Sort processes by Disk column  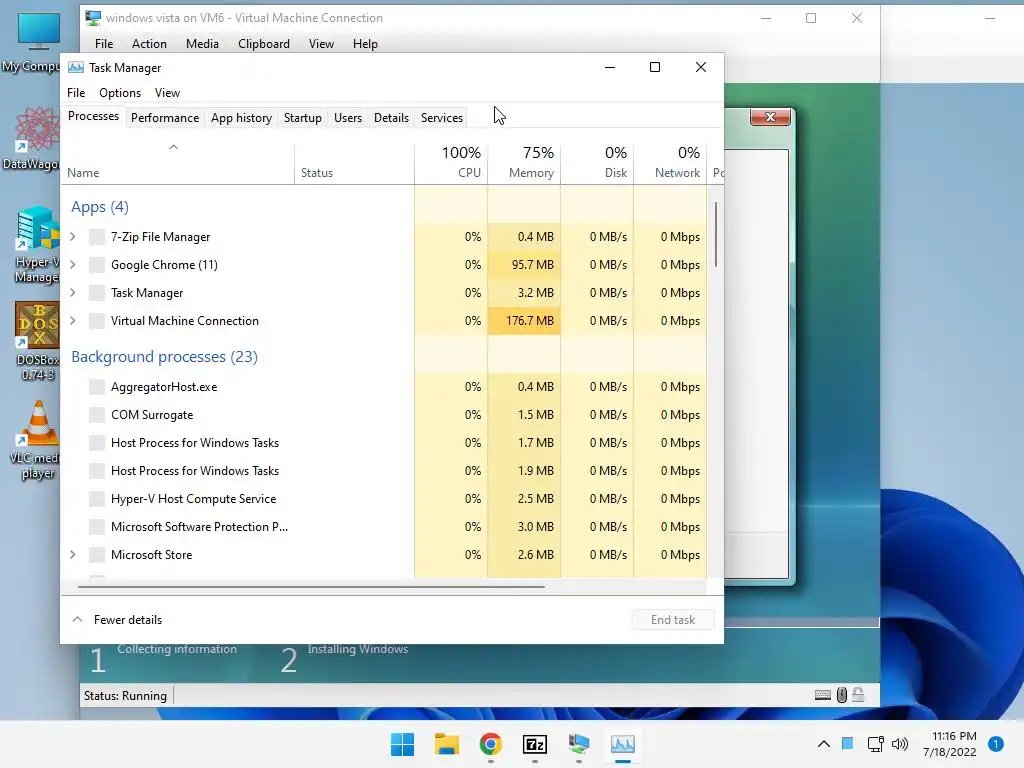pyautogui.click(x=598, y=162)
